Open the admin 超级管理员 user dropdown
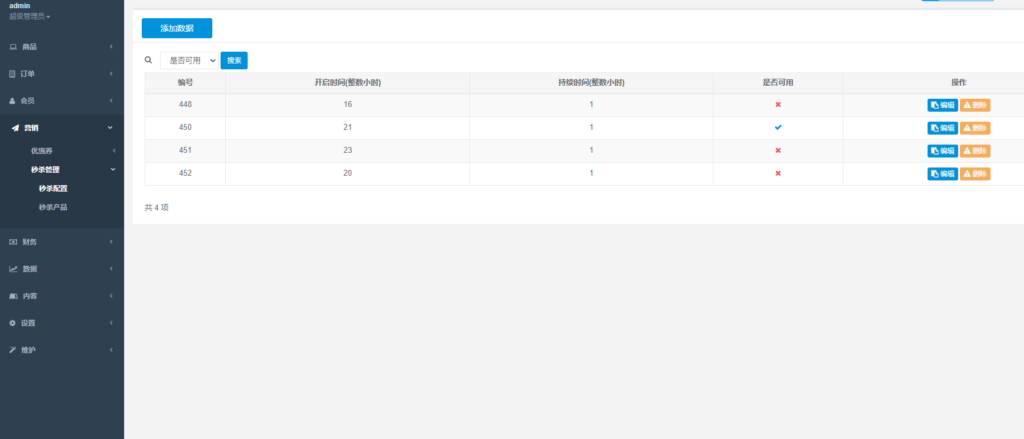Viewport: 1024px width, 439px height. click(x=29, y=17)
